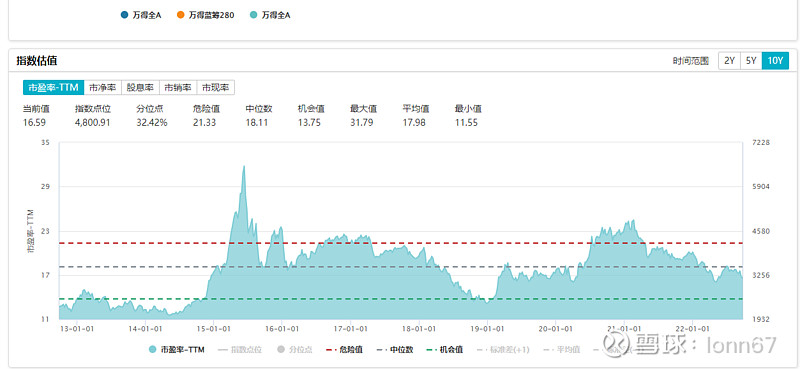Click the 危险值 value 21.33
This screenshot has width=800, height=369.
[x=204, y=122]
